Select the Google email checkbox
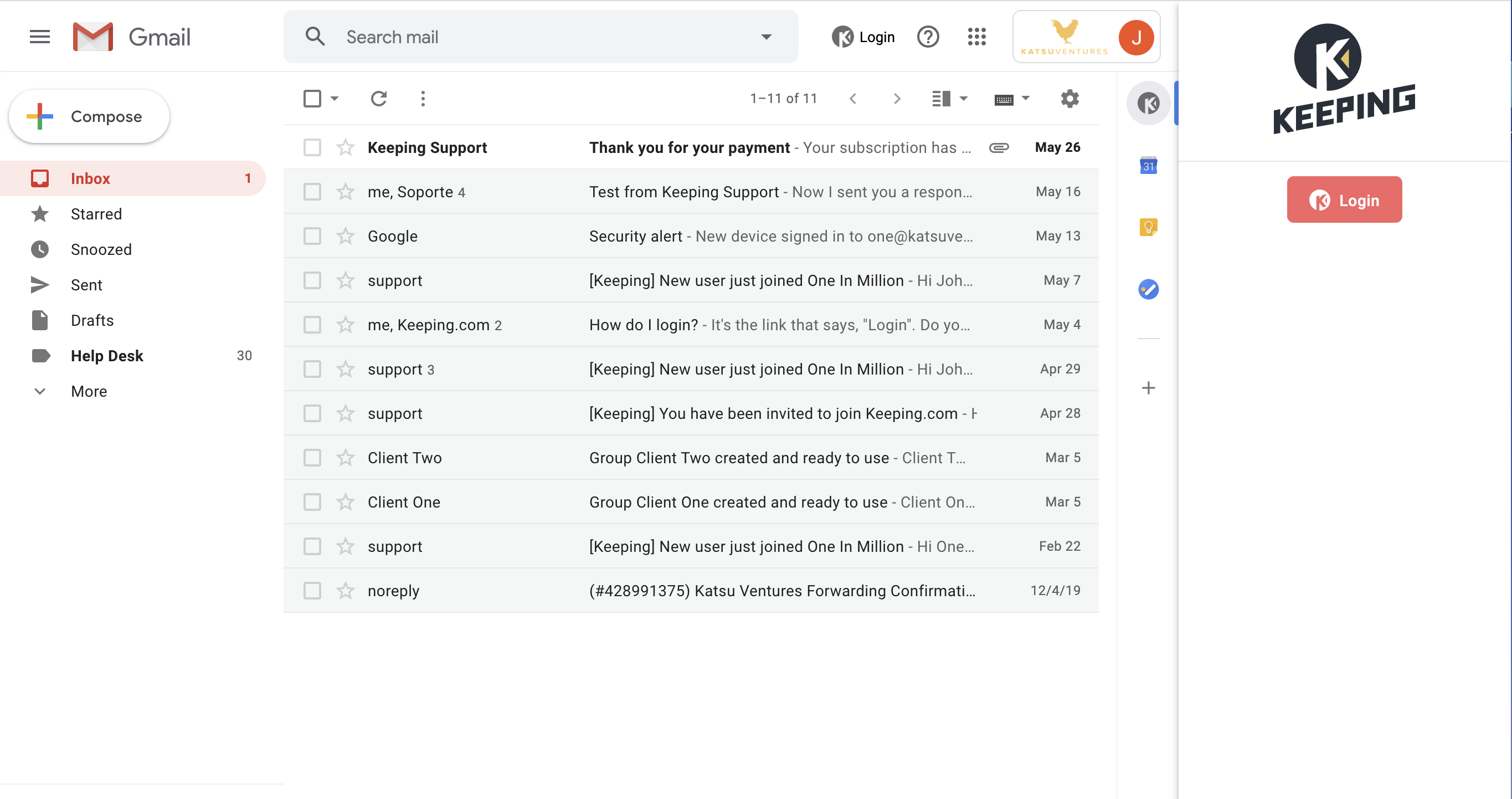 coord(312,236)
